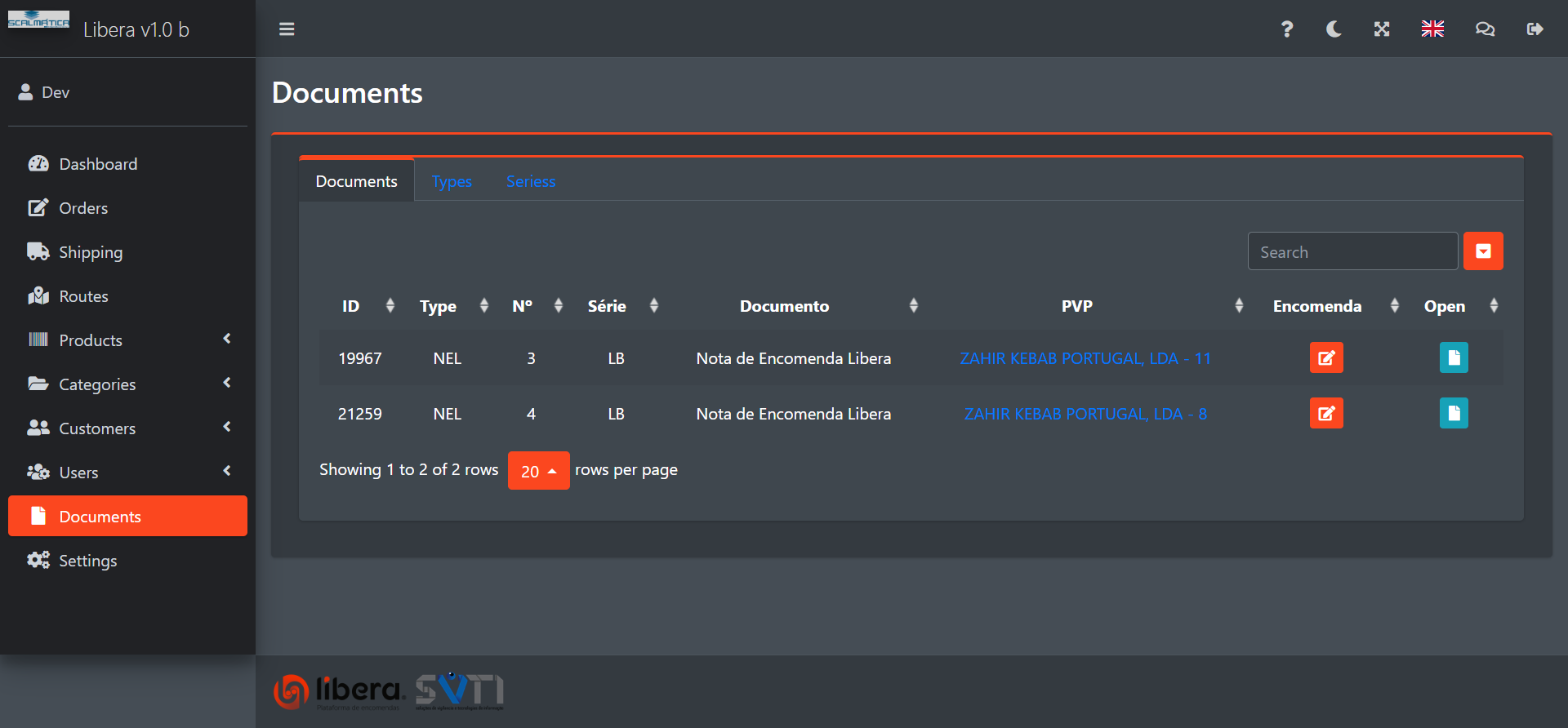The height and width of the screenshot is (728, 1568).
Task: Expand the Customers sidebar menu
Action: 128,428
